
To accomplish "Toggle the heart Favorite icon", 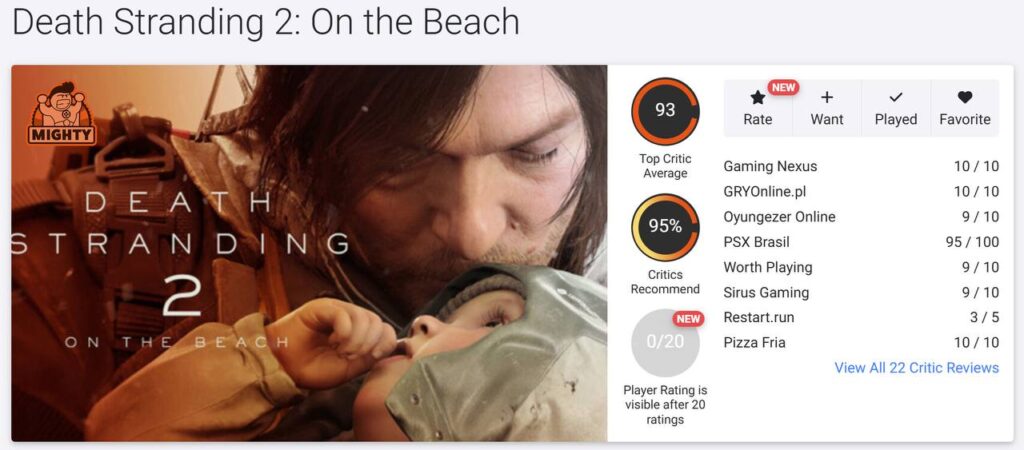I will pos(965,97).
